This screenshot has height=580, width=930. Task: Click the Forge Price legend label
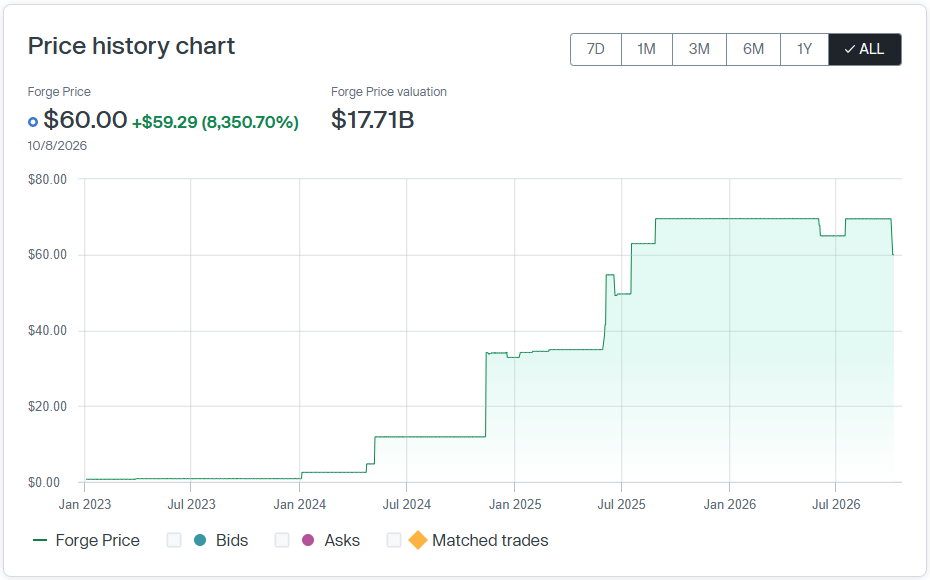coord(97,540)
